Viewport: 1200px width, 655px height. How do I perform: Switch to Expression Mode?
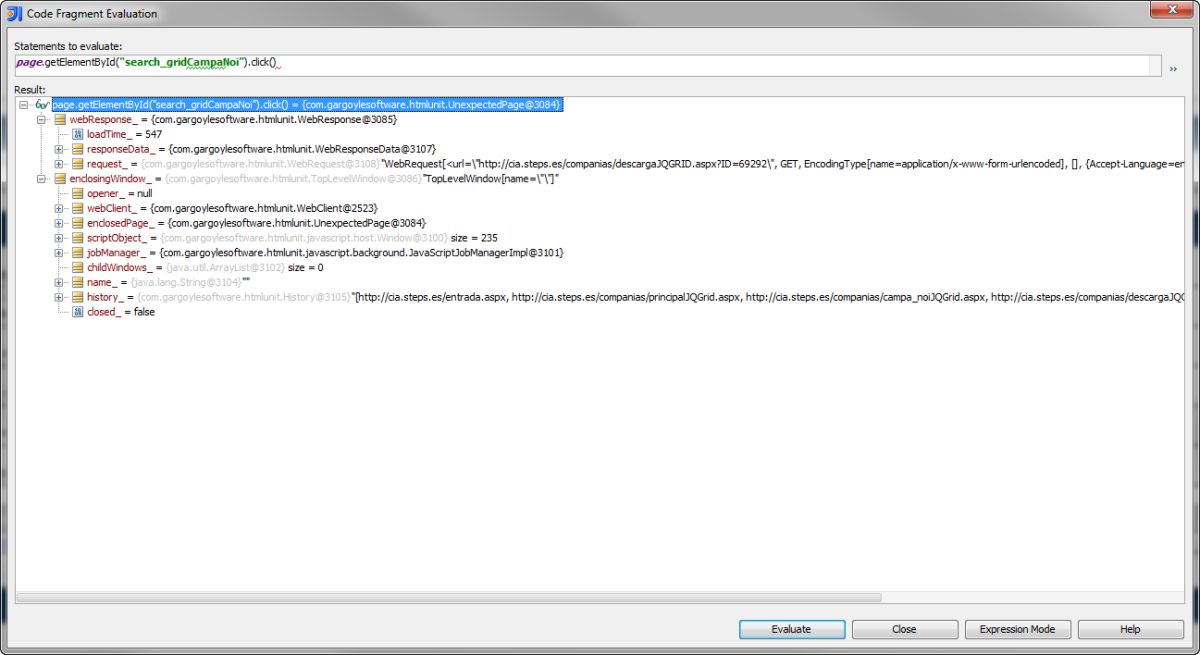pyautogui.click(x=1017, y=629)
